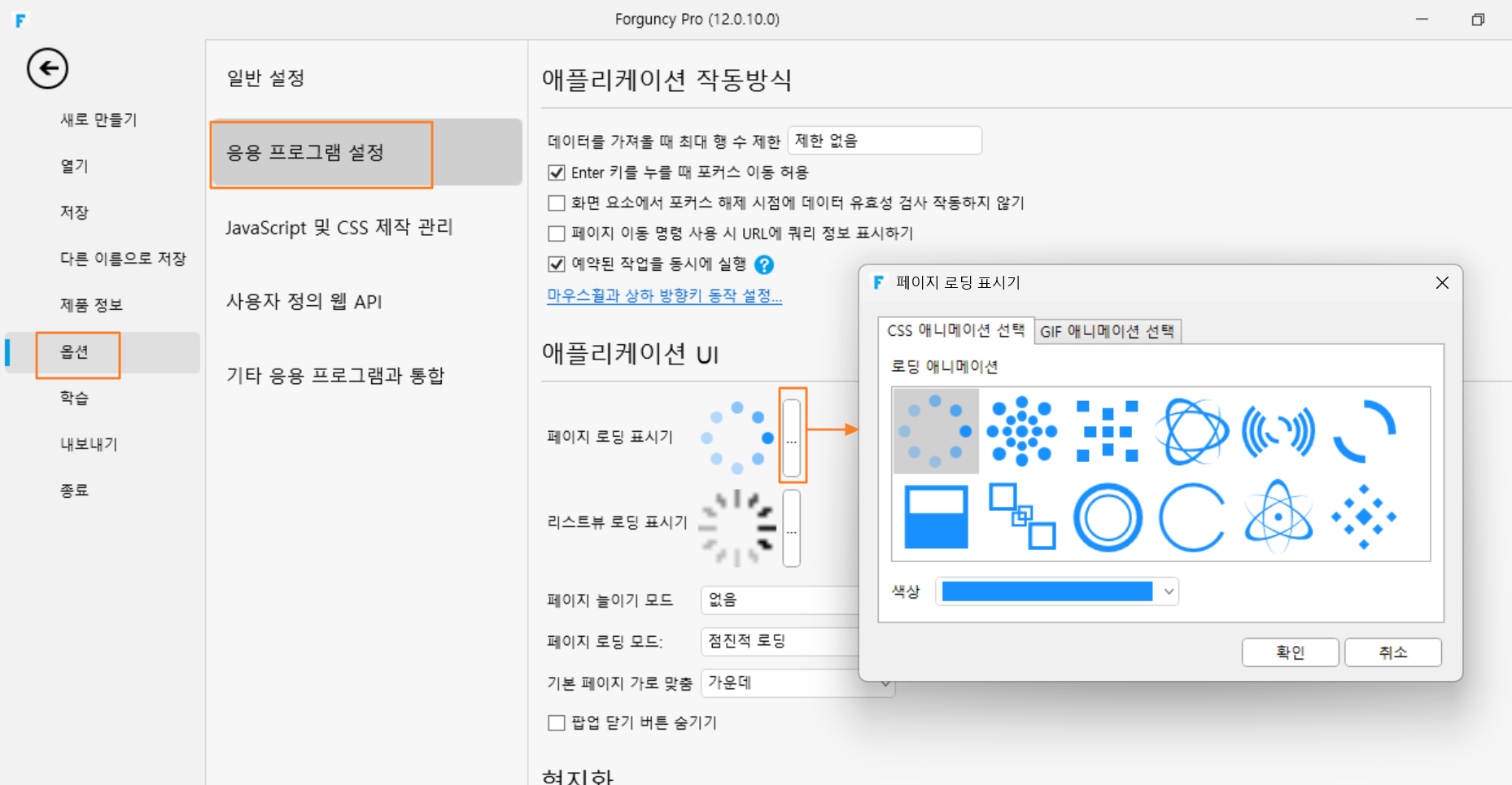Open the 페이지 늘이기 모드 dropdown
The width and height of the screenshot is (1512, 785).
coord(780,600)
